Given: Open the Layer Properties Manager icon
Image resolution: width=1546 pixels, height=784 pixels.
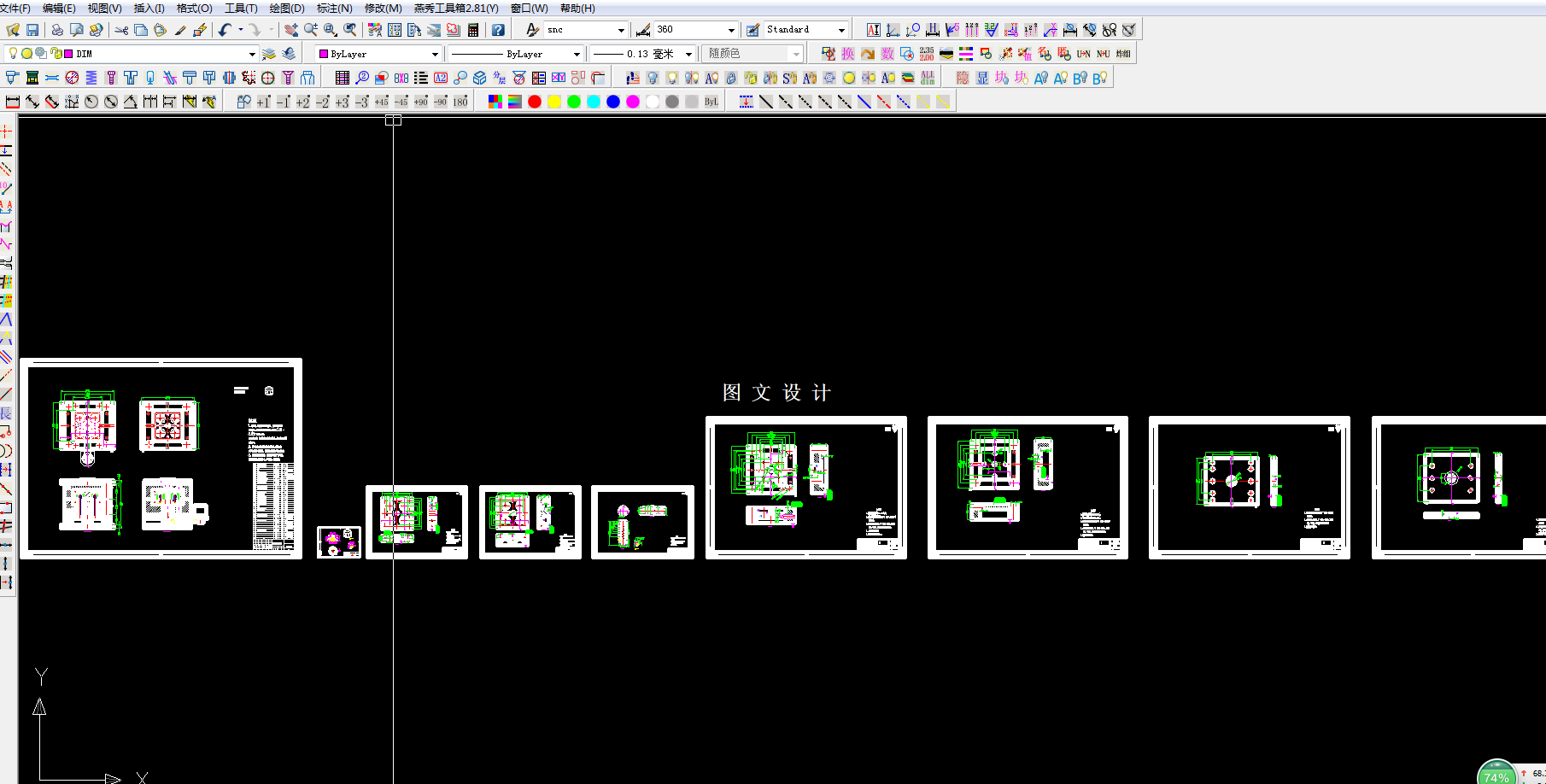Looking at the screenshot, I should [x=269, y=54].
